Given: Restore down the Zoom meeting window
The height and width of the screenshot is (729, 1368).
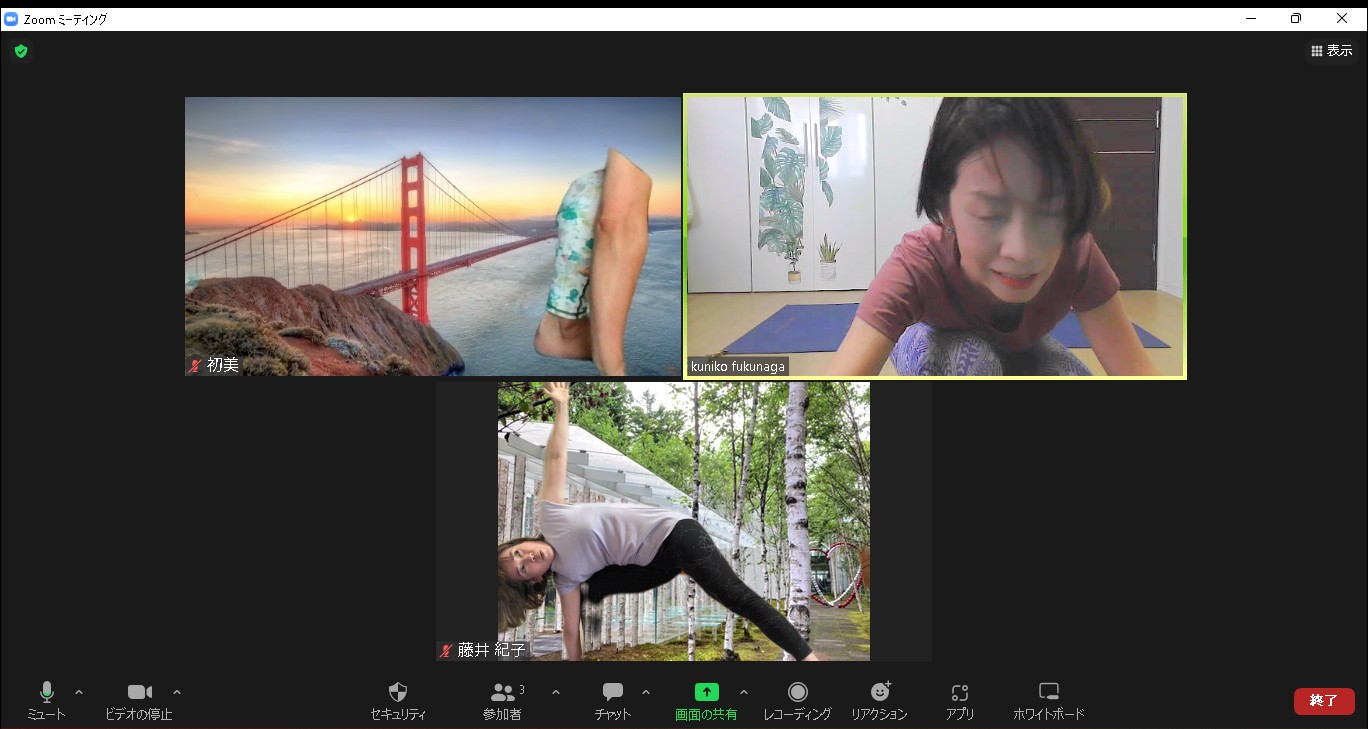Looking at the screenshot, I should (1296, 18).
